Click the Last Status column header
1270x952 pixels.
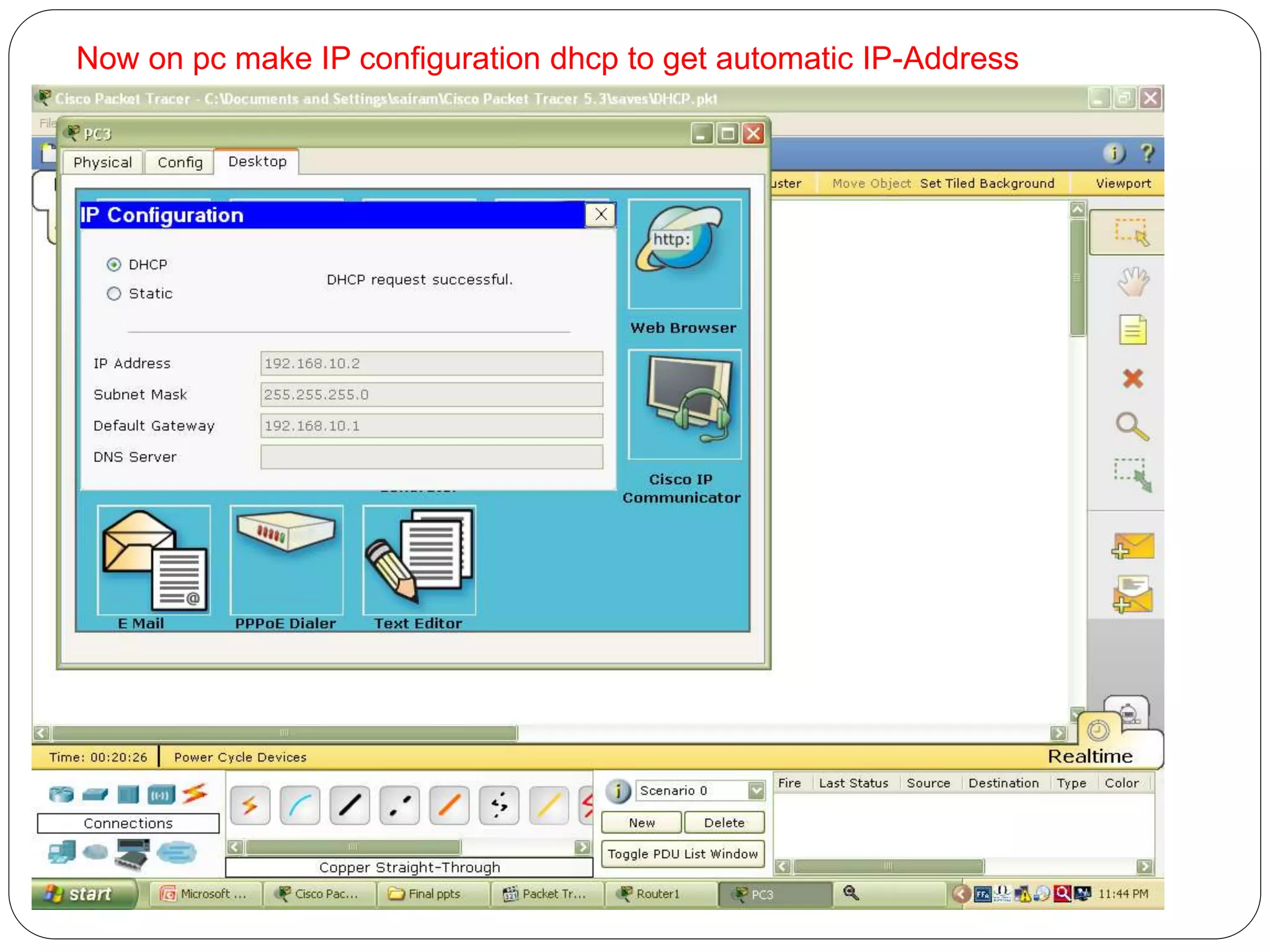(853, 783)
